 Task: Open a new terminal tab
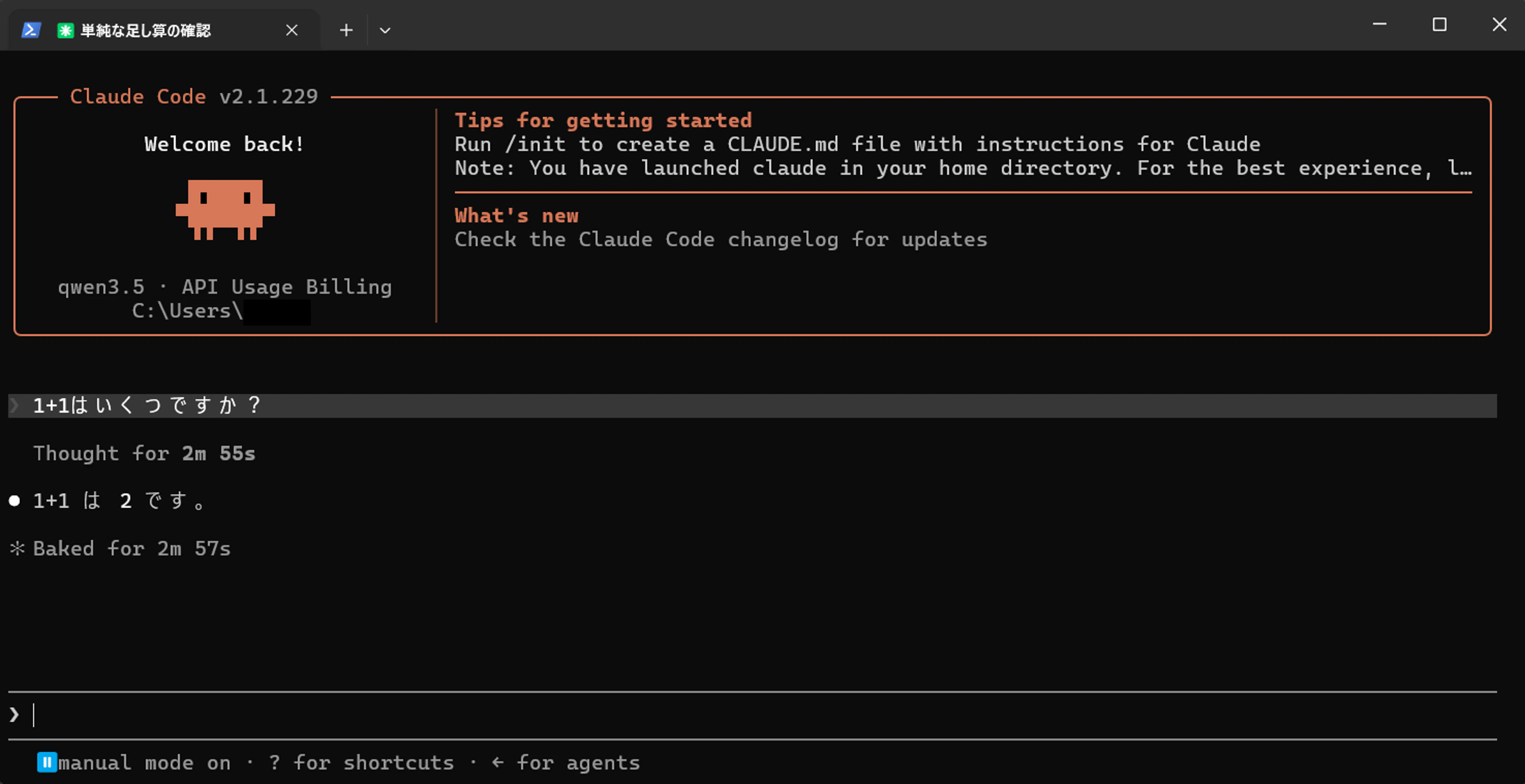346,30
